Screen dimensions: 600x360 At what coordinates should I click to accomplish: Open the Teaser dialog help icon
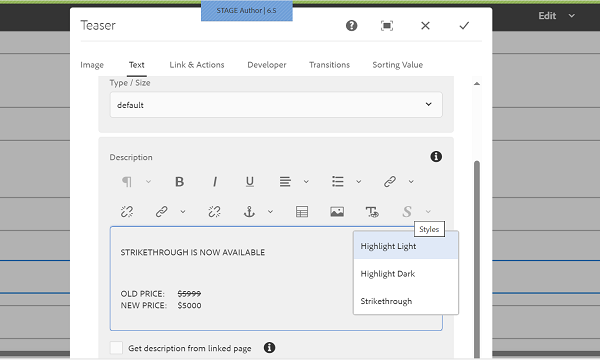coord(352,26)
